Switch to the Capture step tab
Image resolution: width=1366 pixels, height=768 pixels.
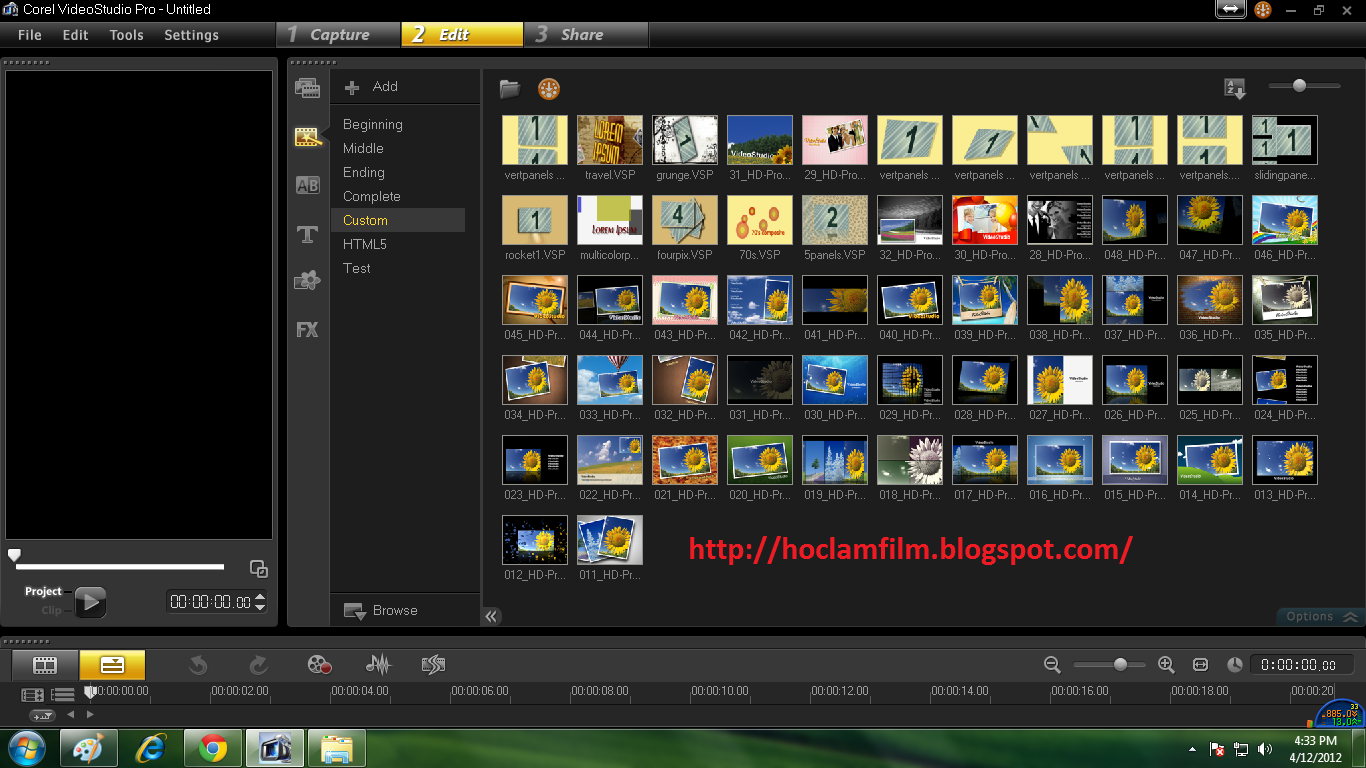coord(339,35)
